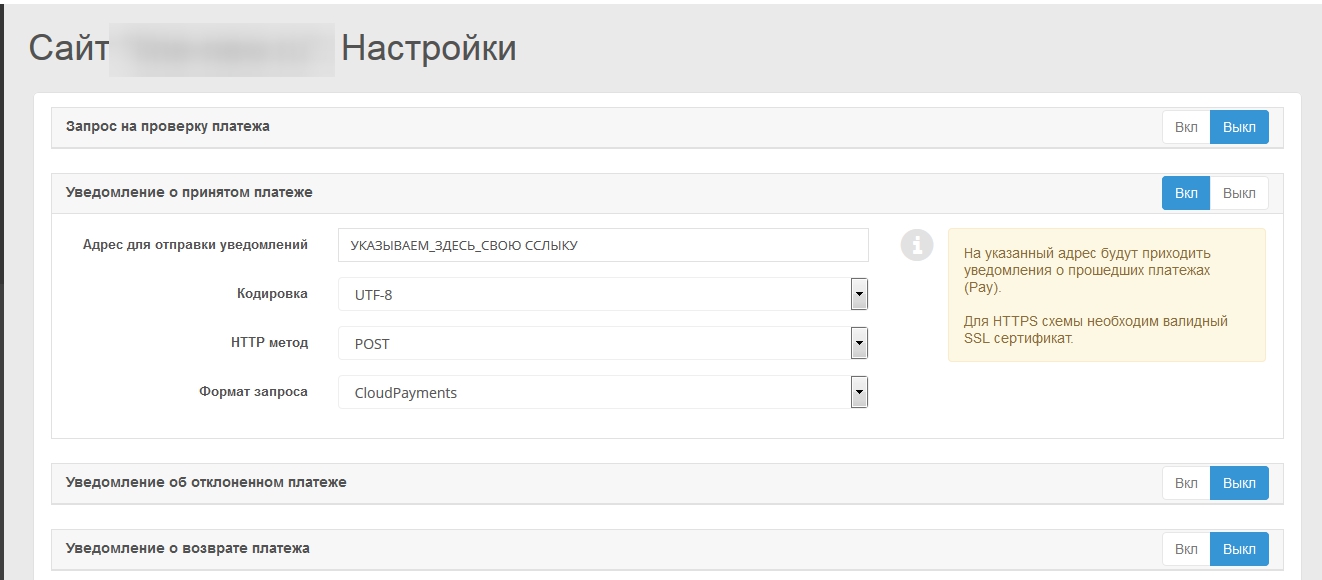
Task: Click Выкл for declined payment notification
Action: tap(1239, 483)
